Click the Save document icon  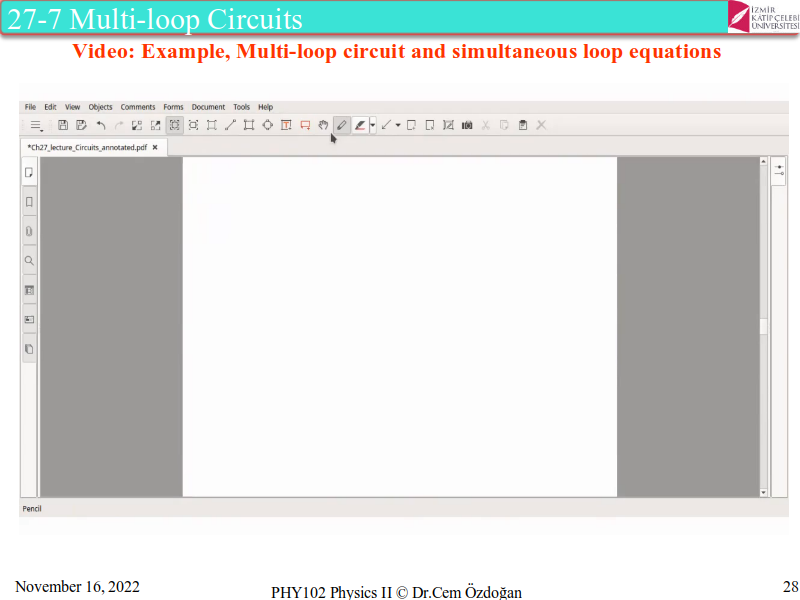tap(63, 125)
